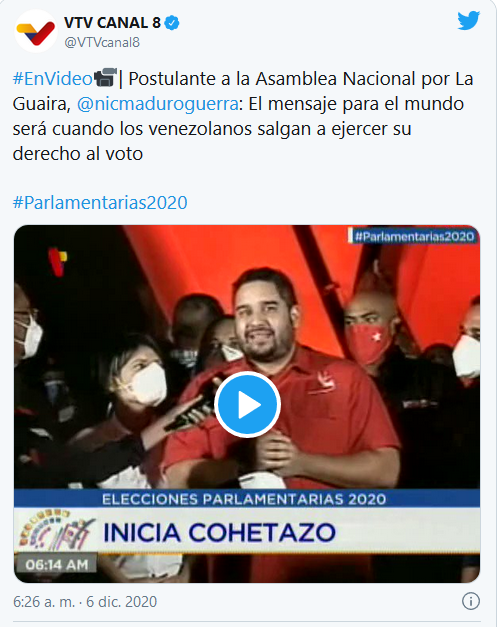
Task: Open the #Parlamentarias2020 hashtag in tweet text
Action: [x=100, y=203]
